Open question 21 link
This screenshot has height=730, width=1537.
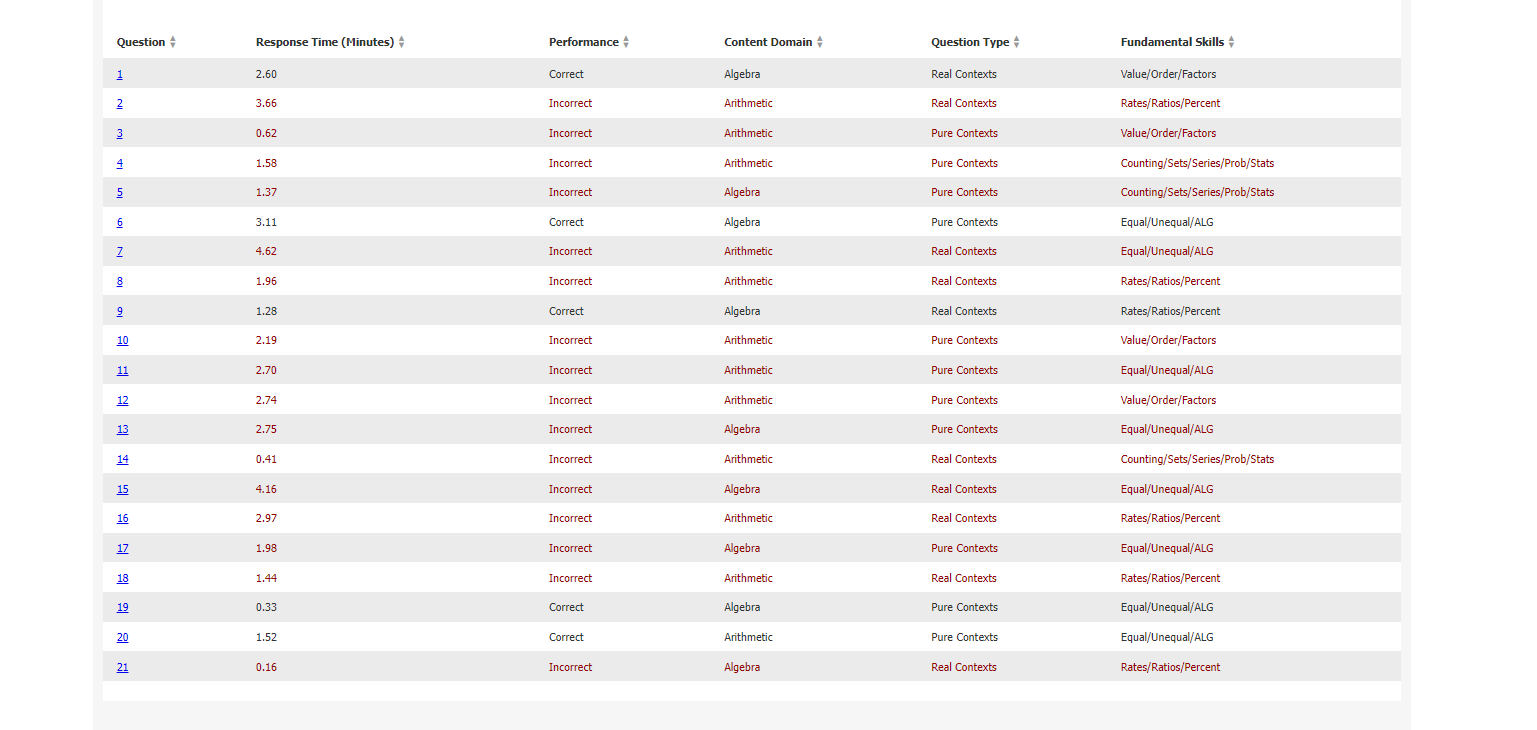tap(122, 667)
